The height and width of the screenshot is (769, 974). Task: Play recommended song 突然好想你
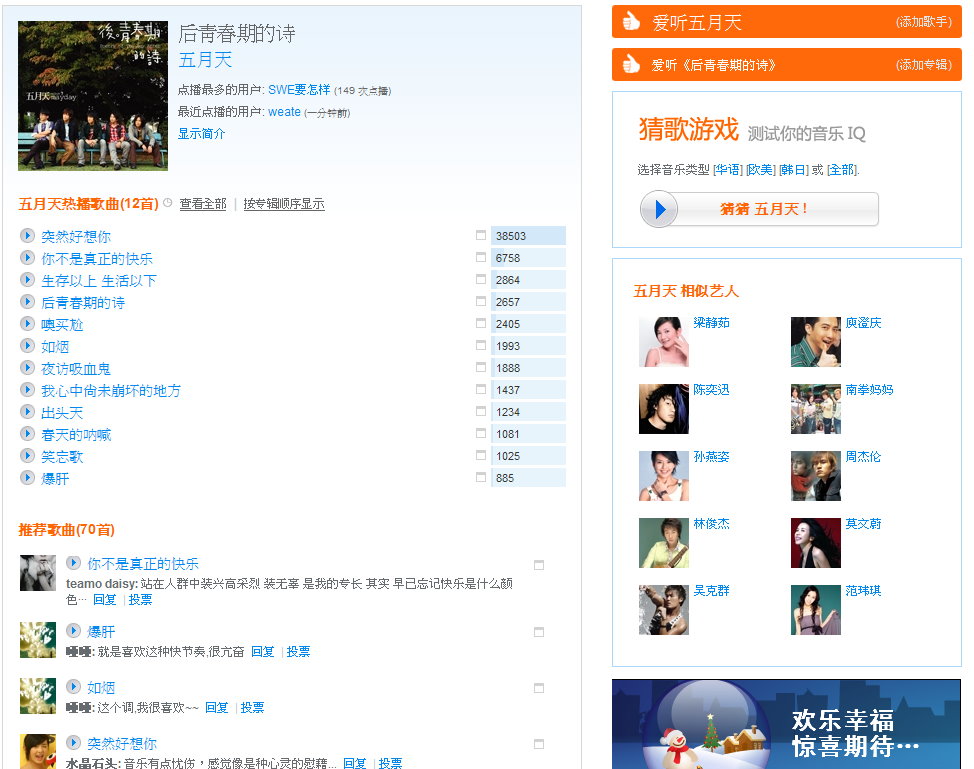click(73, 742)
